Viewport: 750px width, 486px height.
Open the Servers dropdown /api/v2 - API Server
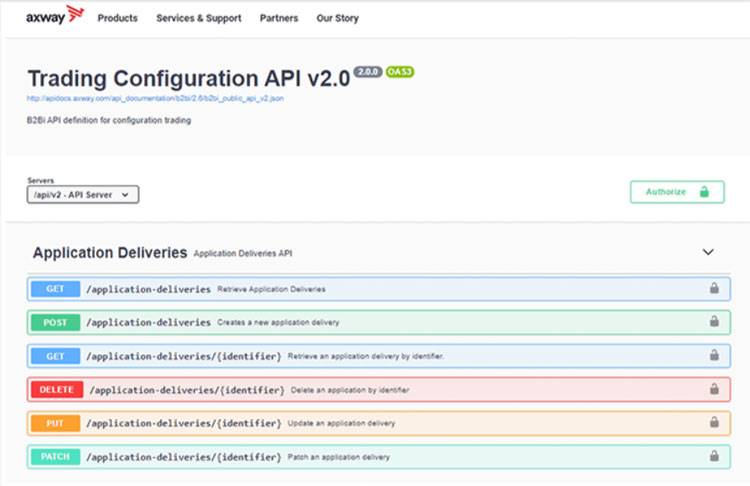83,195
